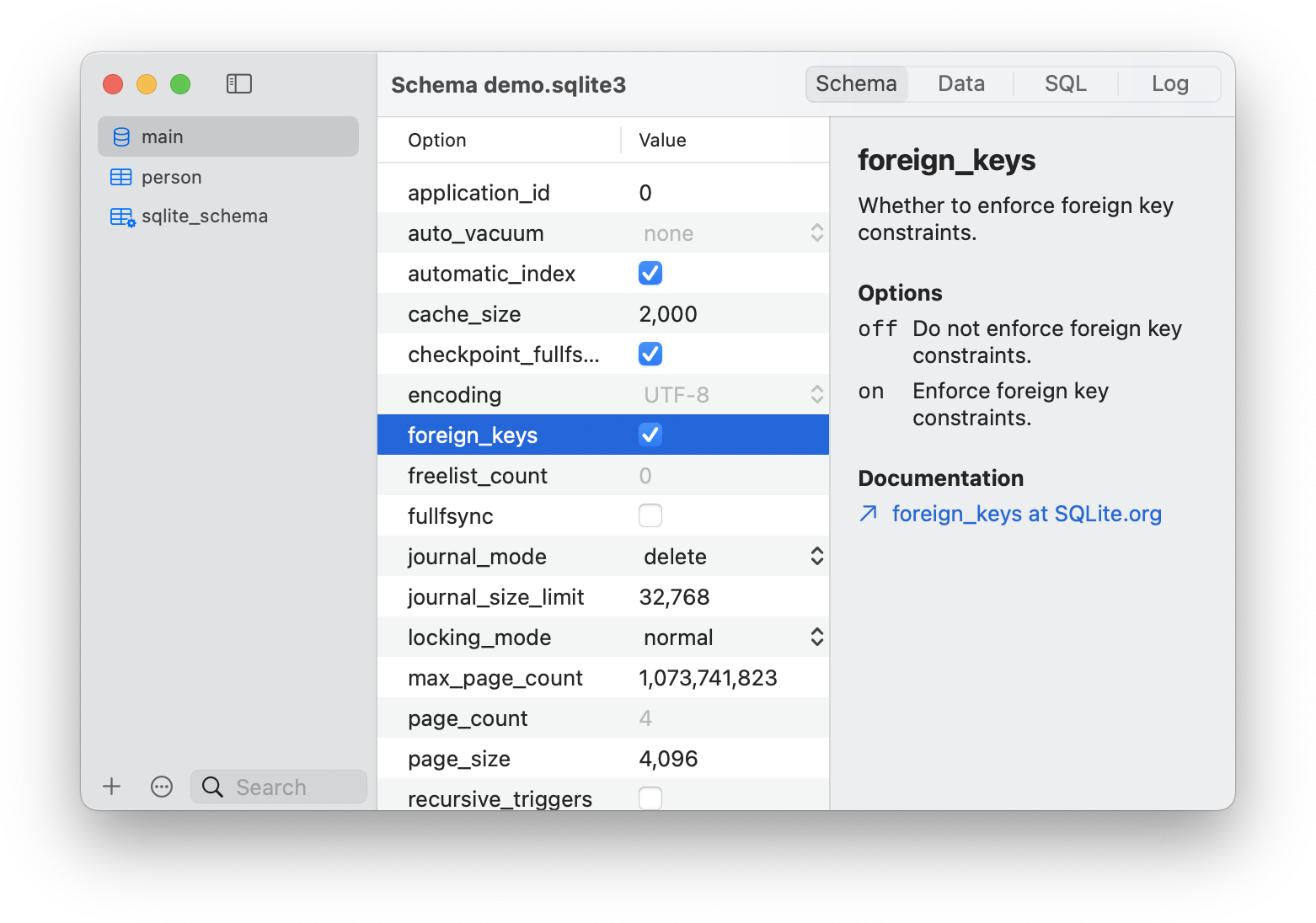Switch to the Data tab
This screenshot has height=923, width=1316.
click(x=961, y=83)
